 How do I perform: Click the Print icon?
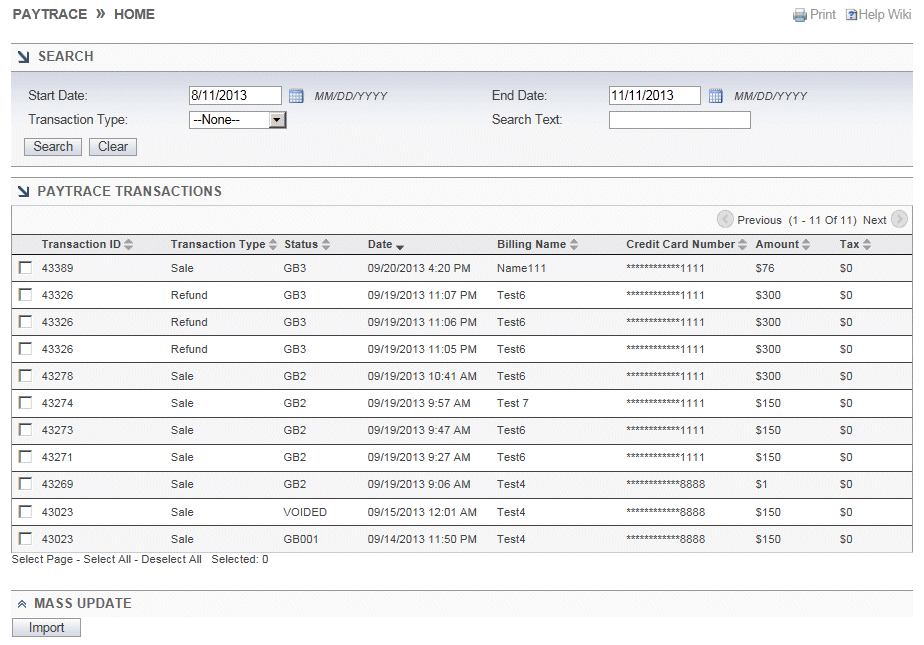click(x=800, y=15)
